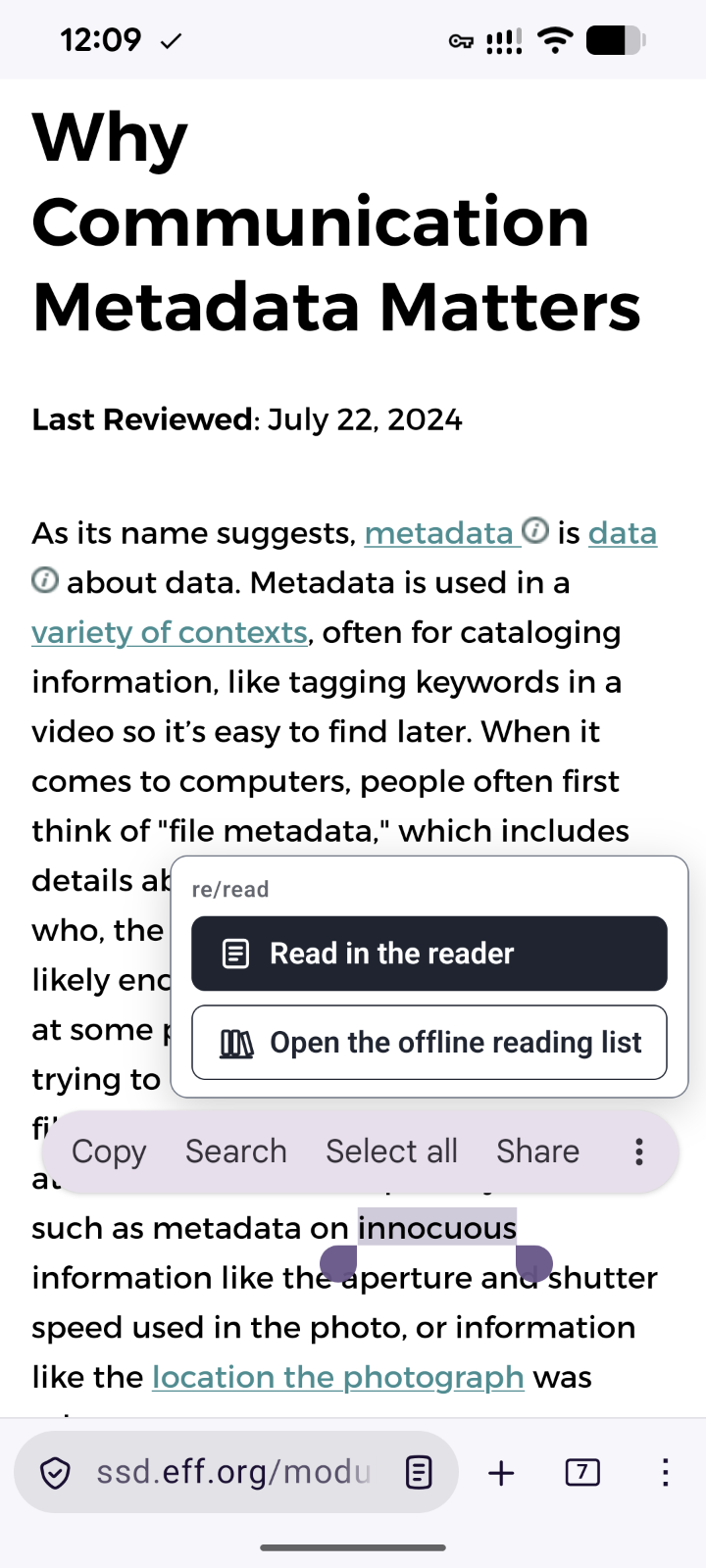This screenshot has width=706, height=1568.
Task: Tap the reader view icon in address bar
Action: [419, 1472]
